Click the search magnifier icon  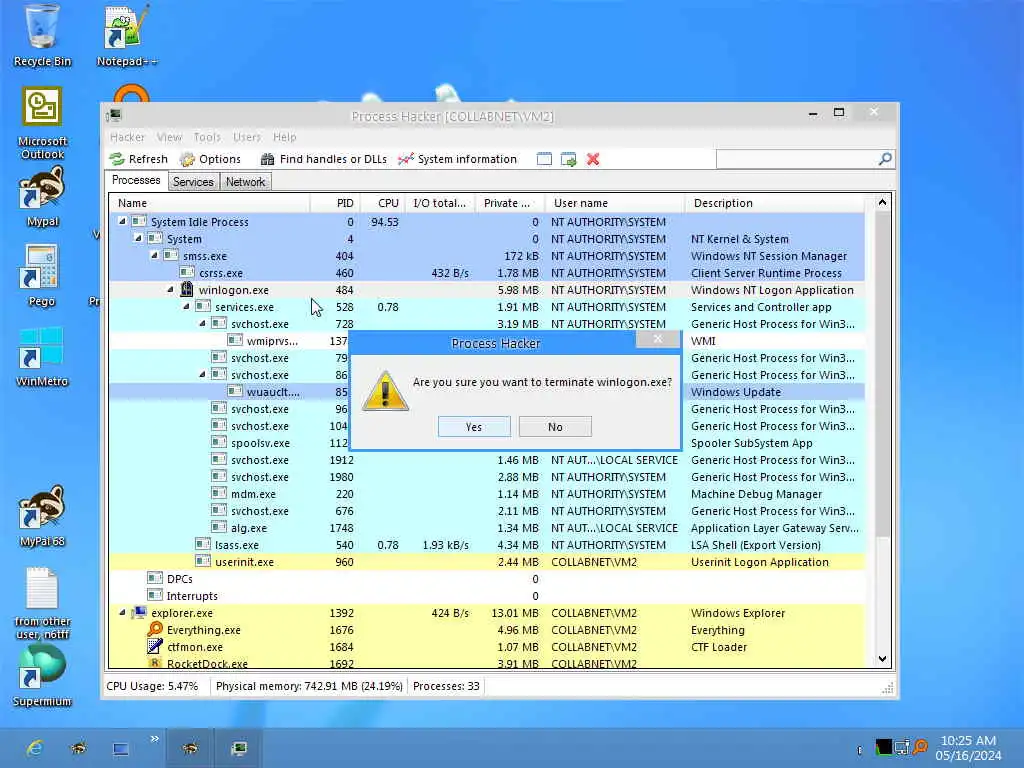pyautogui.click(x=885, y=159)
